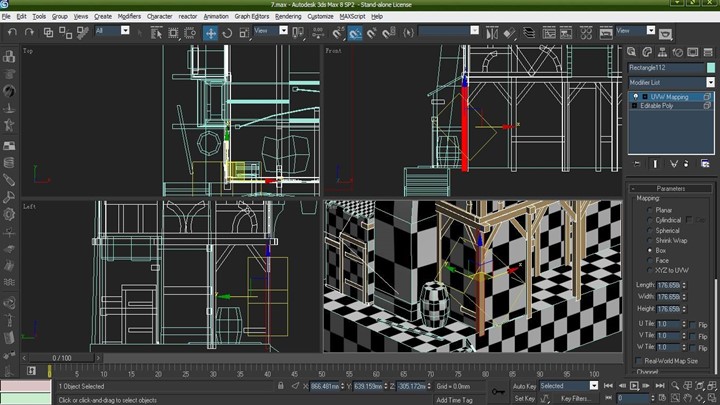Enable the U Tile Flip checkbox
This screenshot has width=720, height=405.
pyautogui.click(x=692, y=325)
